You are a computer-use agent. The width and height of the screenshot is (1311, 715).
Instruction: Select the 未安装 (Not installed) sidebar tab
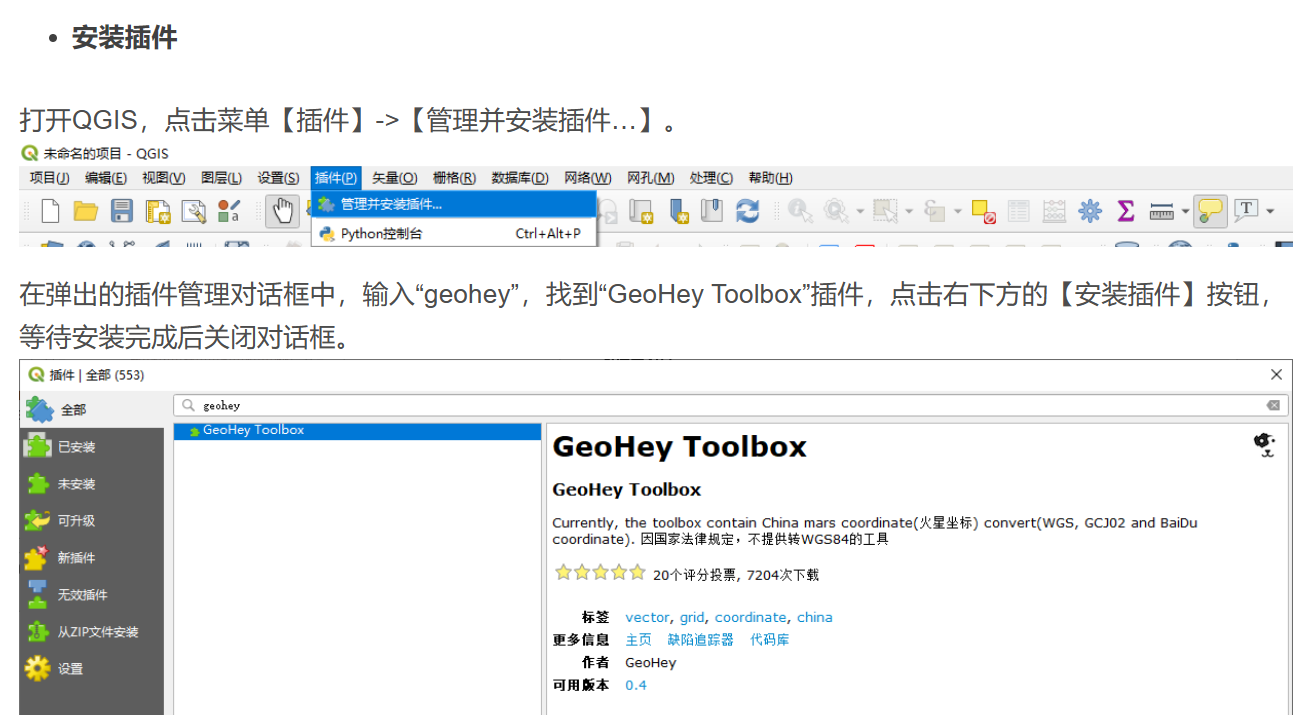point(91,484)
